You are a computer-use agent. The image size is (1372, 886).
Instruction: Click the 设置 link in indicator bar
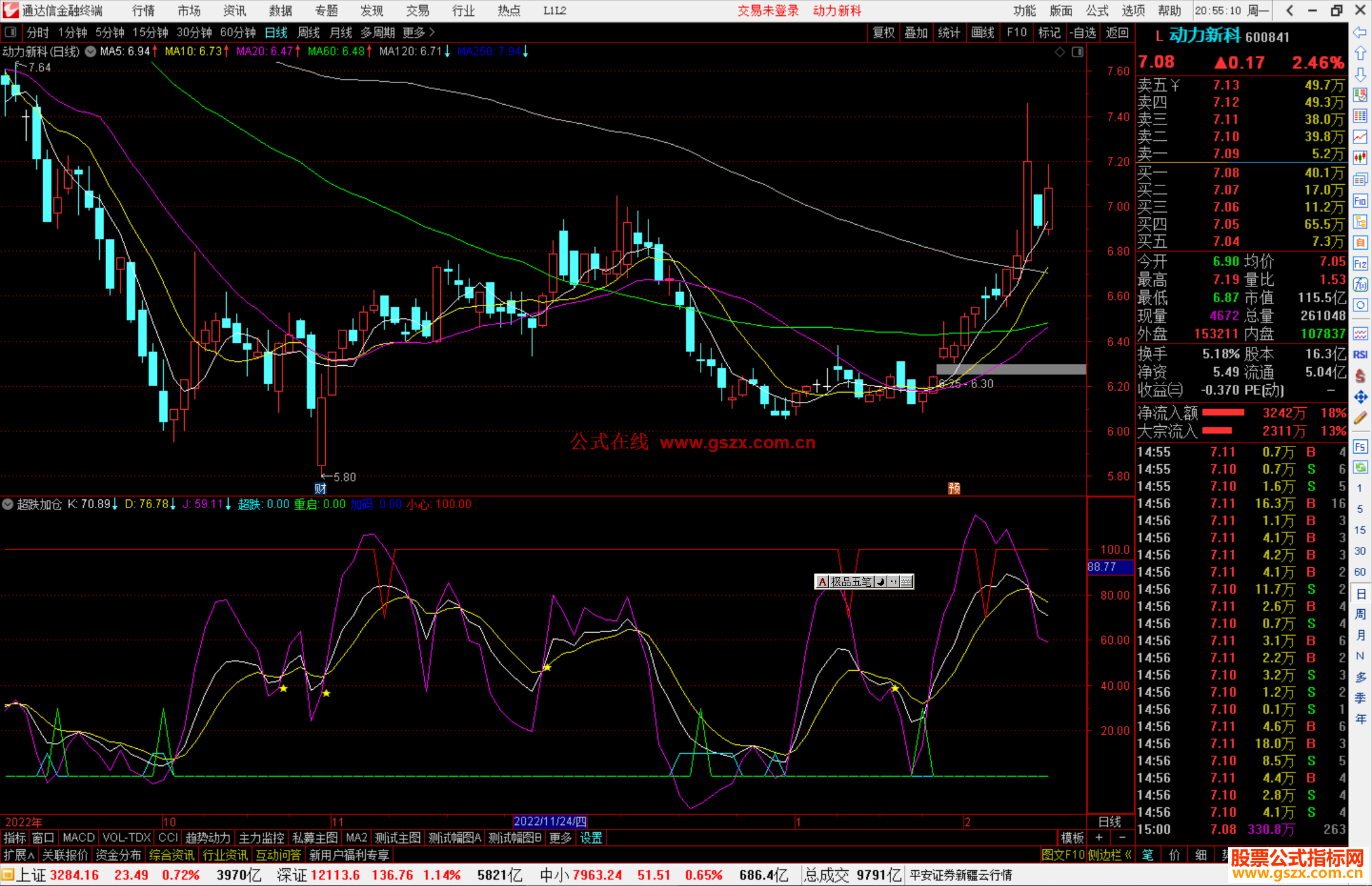tap(591, 838)
